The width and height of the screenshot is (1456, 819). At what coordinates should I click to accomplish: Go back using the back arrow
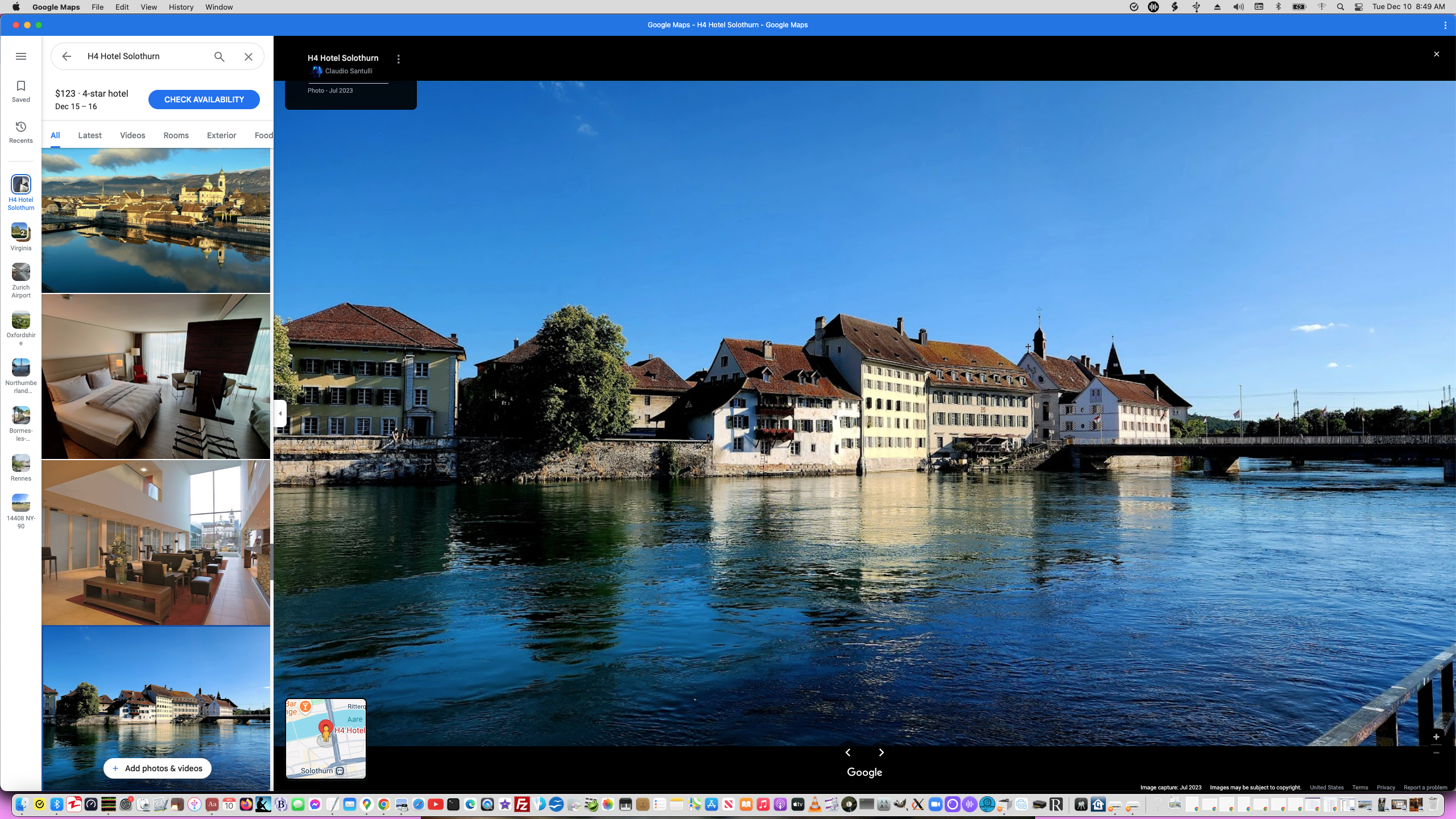pos(67,56)
